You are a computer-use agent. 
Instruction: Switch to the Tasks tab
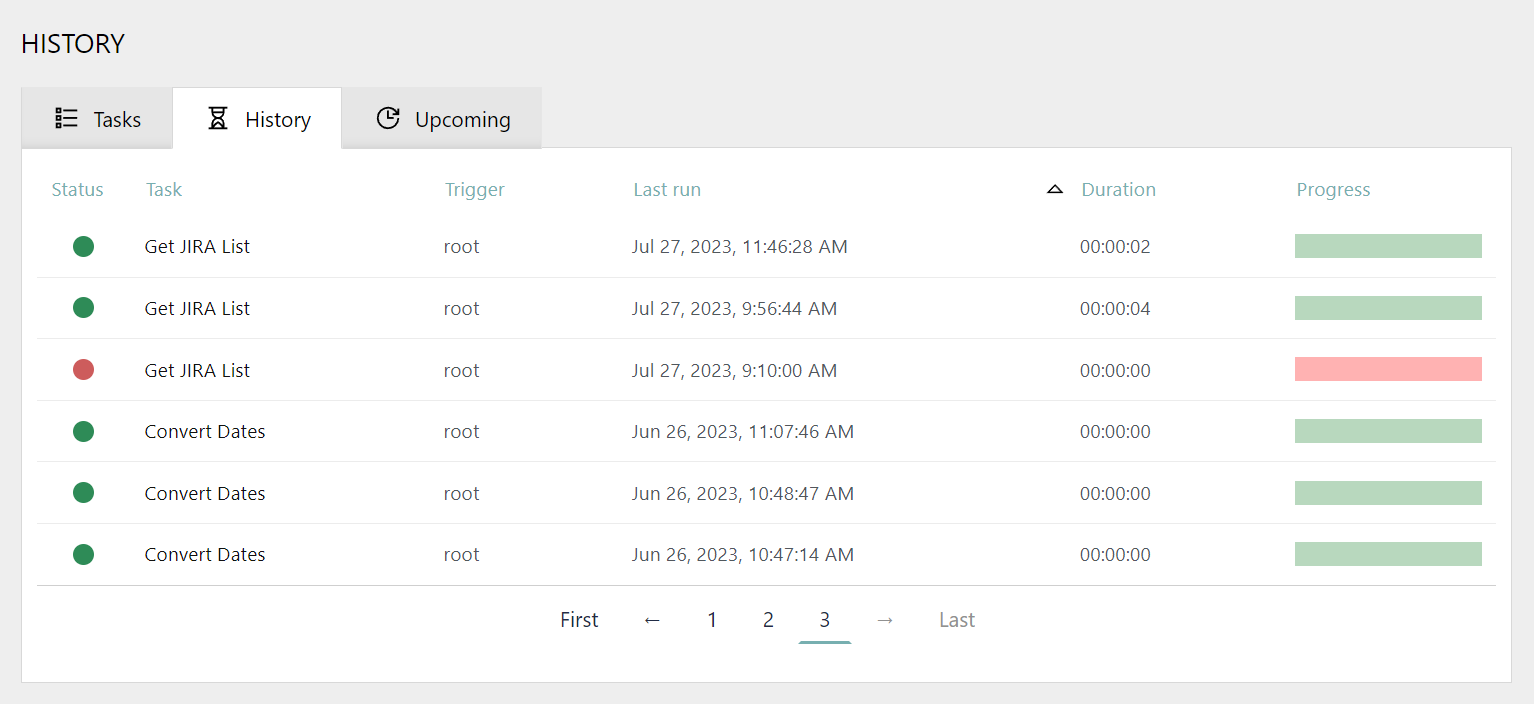(x=98, y=119)
